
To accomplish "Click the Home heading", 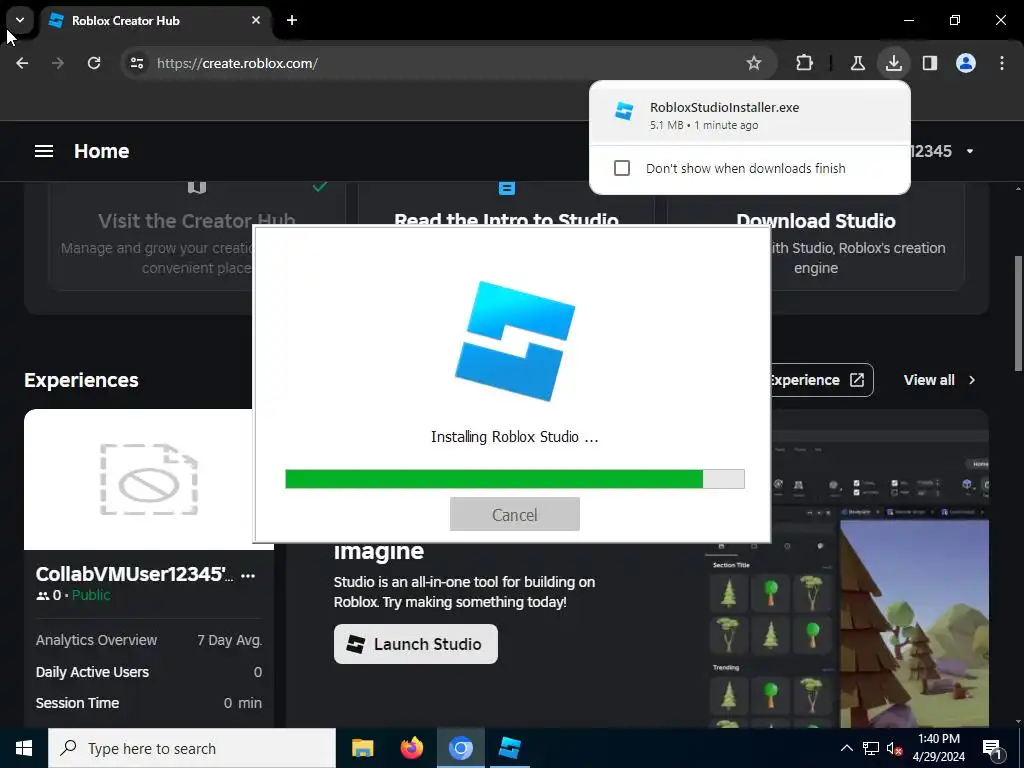I will tap(101, 152).
